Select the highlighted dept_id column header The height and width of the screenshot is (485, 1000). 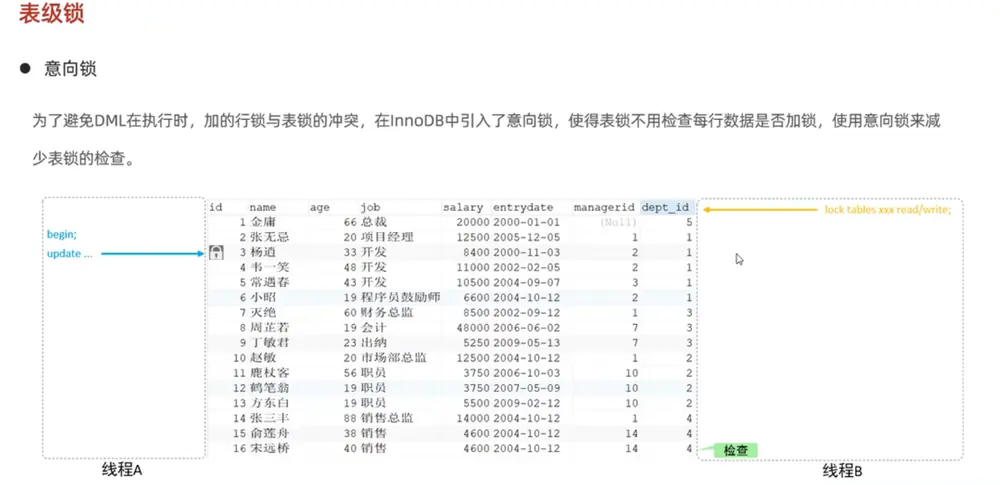point(666,207)
